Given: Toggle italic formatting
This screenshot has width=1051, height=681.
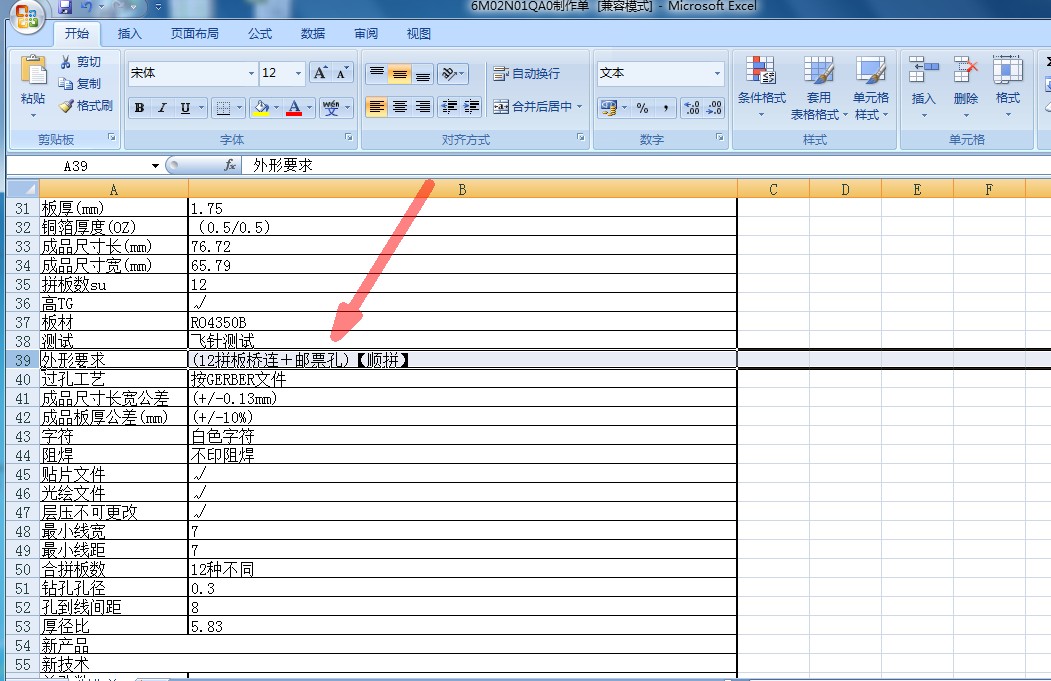Looking at the screenshot, I should [162, 107].
